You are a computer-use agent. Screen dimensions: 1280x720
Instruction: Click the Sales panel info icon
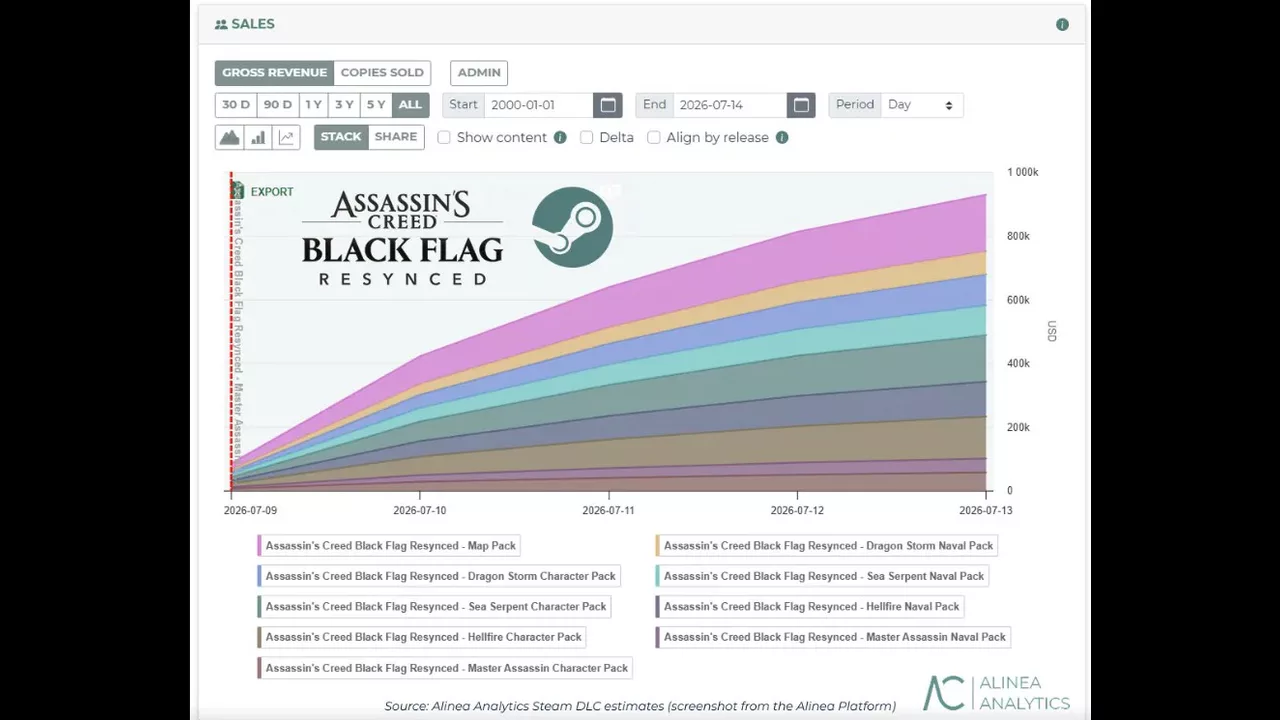[1062, 24]
